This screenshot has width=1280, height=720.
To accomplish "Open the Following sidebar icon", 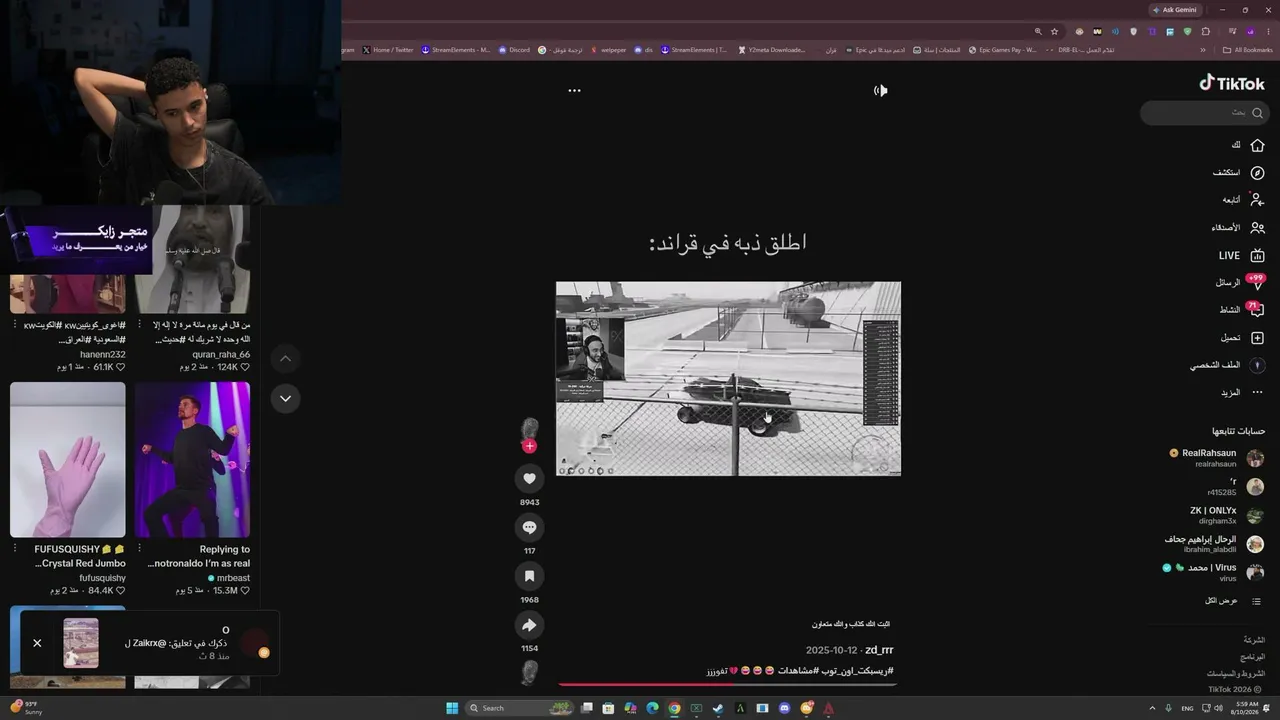I will pyautogui.click(x=1257, y=200).
